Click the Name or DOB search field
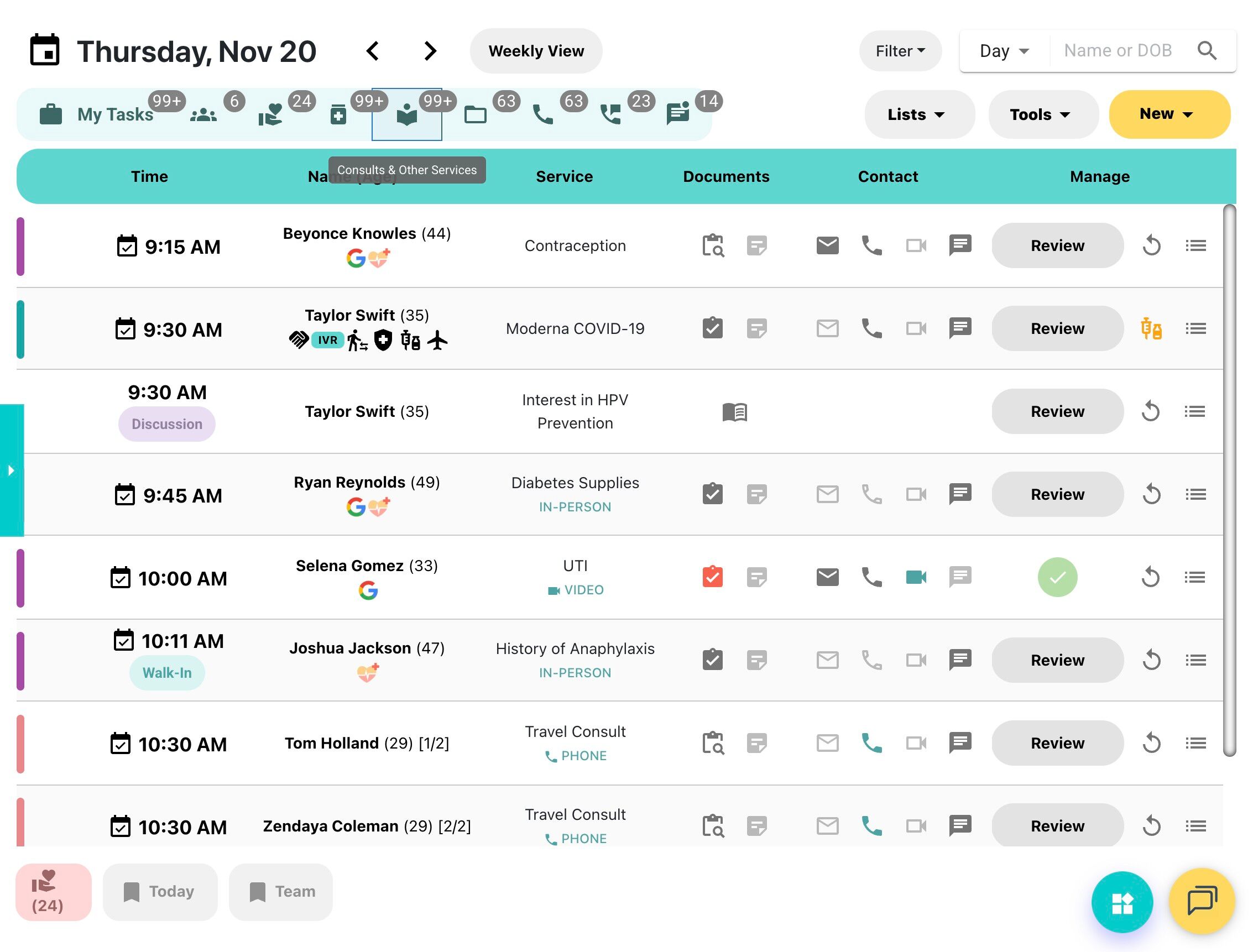Viewport: 1253px width, 952px height. click(x=1117, y=51)
